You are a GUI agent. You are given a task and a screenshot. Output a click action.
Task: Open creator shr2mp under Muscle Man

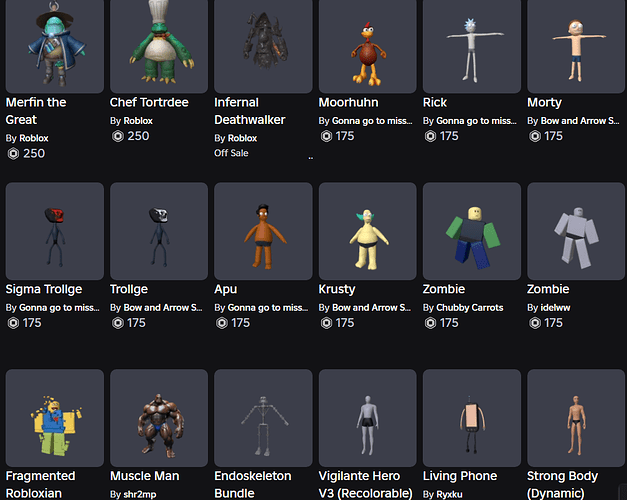140,494
